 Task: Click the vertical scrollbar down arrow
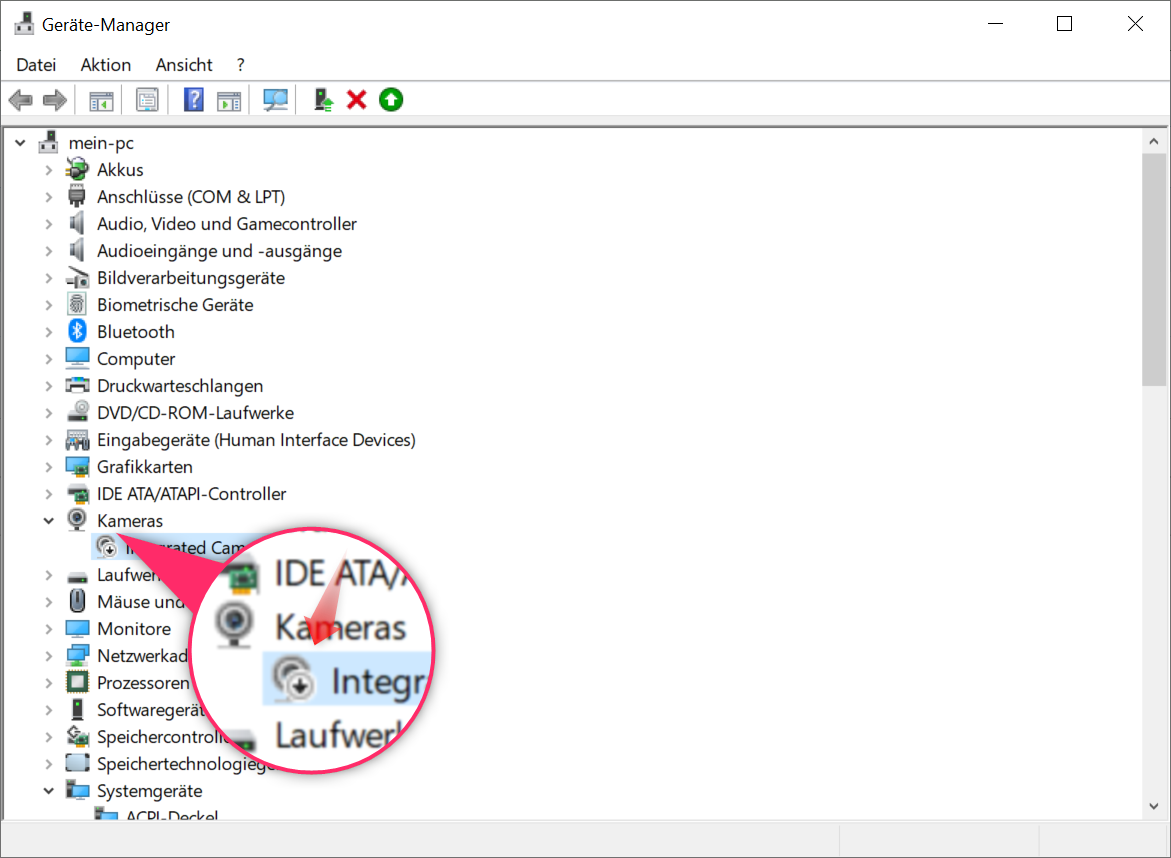pos(1154,807)
